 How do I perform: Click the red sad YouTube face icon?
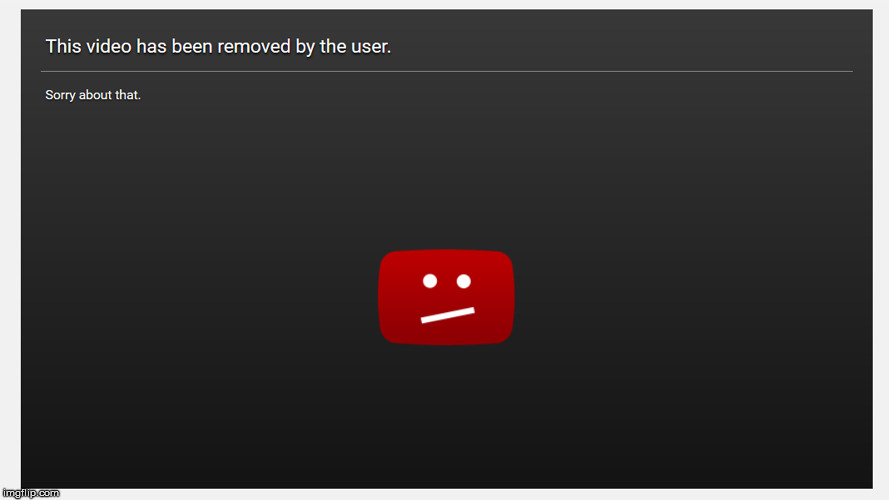point(446,297)
